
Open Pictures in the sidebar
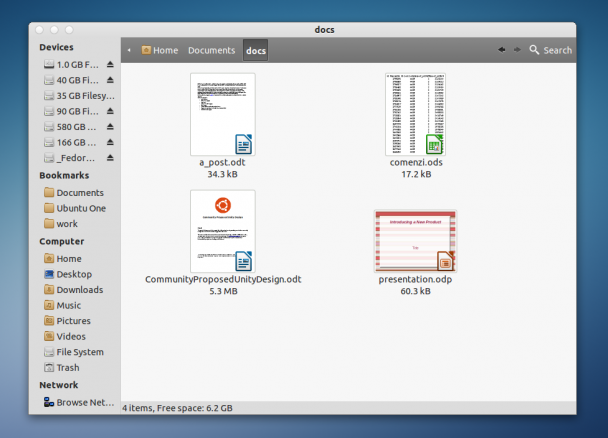tap(67, 321)
